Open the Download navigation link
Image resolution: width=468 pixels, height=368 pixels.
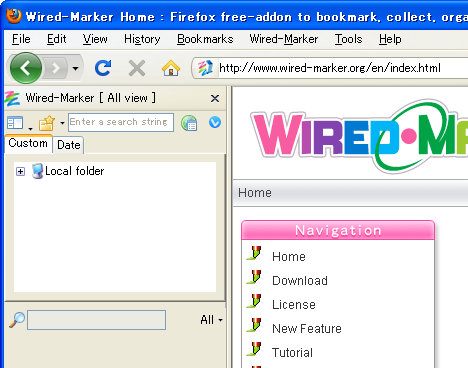300,281
